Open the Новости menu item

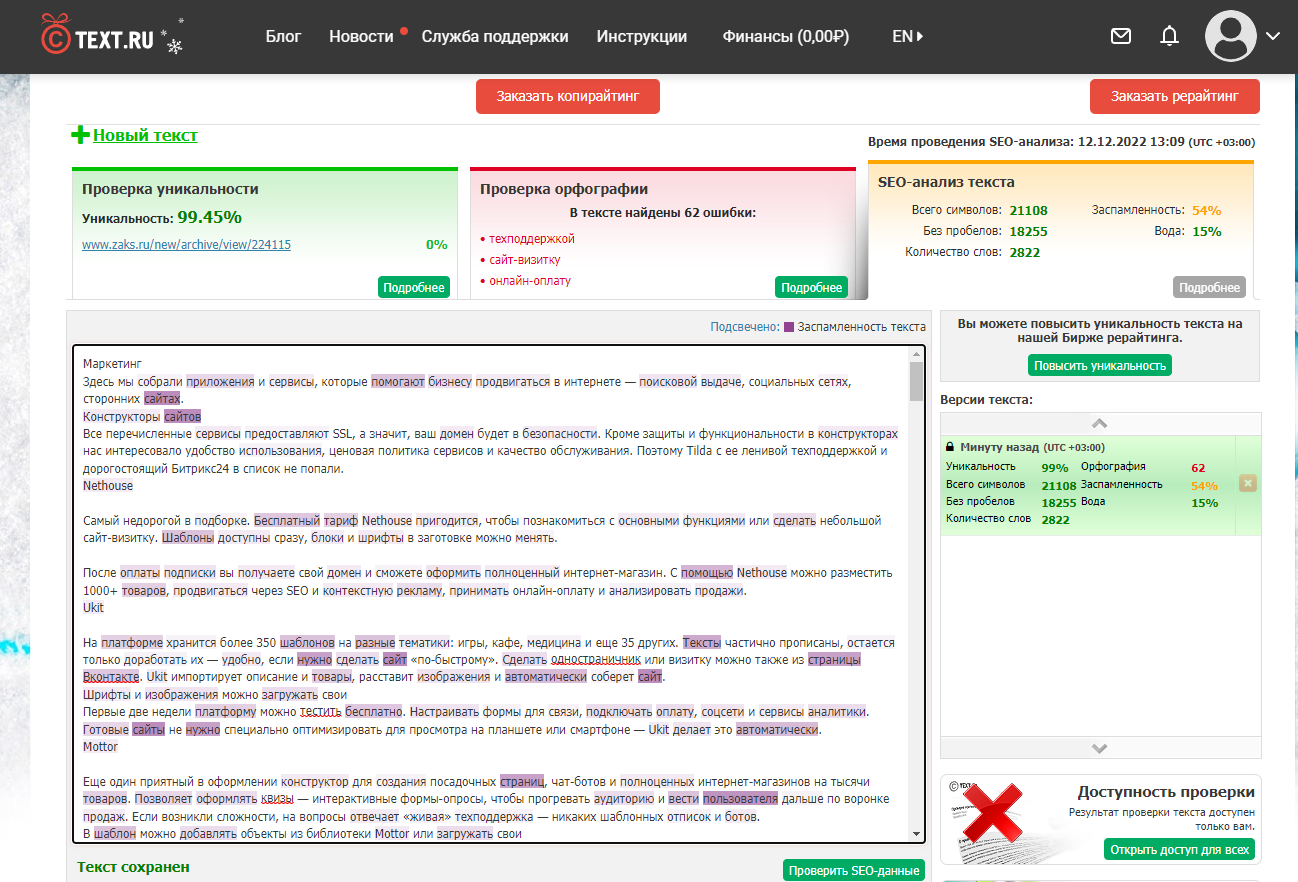tap(361, 36)
